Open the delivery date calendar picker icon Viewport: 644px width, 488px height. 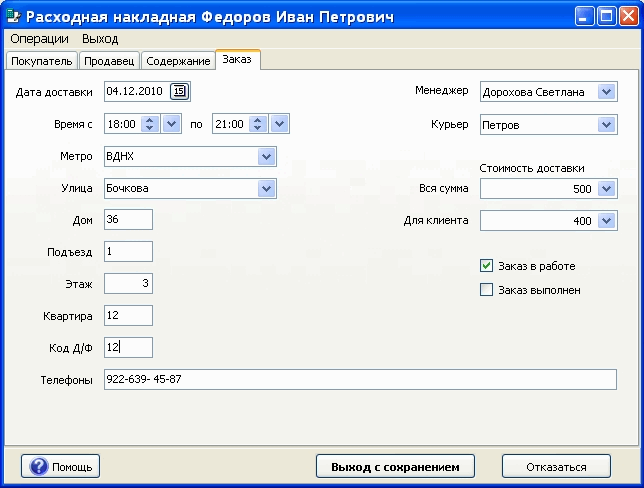tap(179, 91)
